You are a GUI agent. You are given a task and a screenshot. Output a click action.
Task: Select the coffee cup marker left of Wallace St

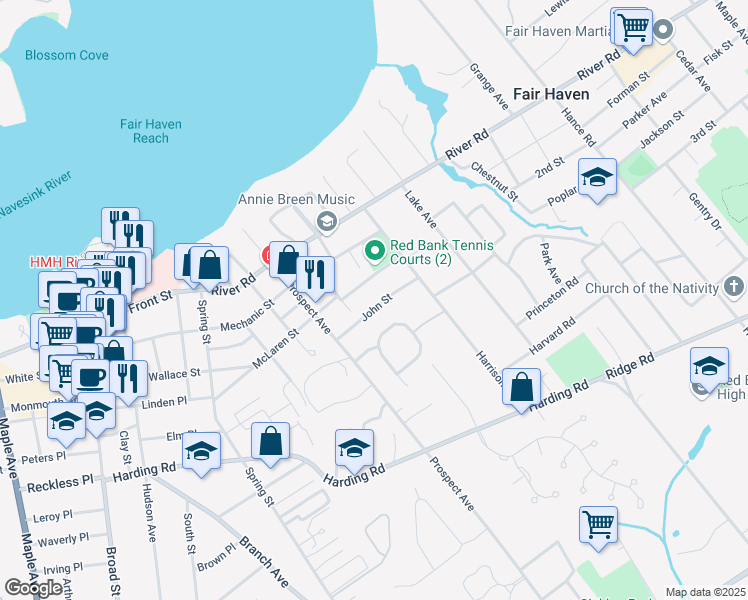coord(90,380)
